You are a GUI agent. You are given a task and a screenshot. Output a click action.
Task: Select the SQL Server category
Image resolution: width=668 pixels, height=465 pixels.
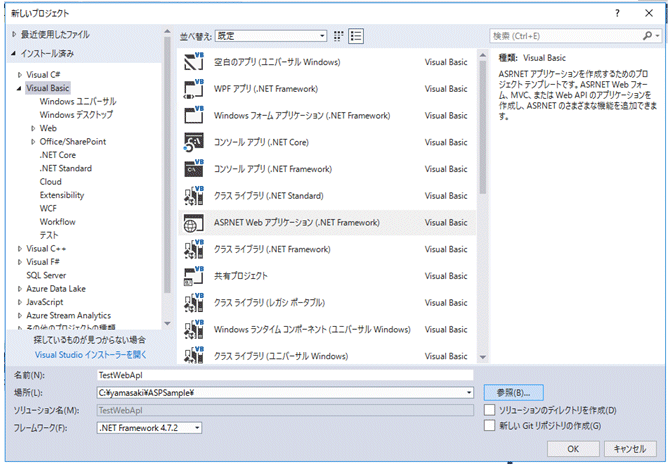coord(46,275)
